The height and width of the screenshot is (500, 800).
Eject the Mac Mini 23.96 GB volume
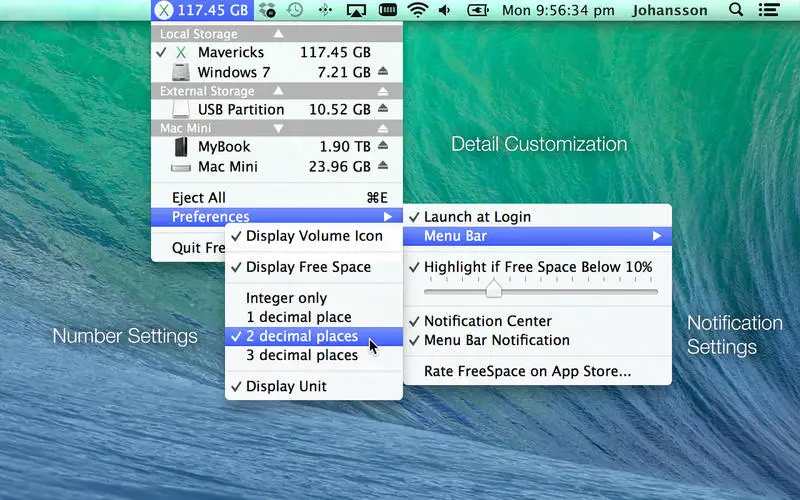[x=383, y=166]
